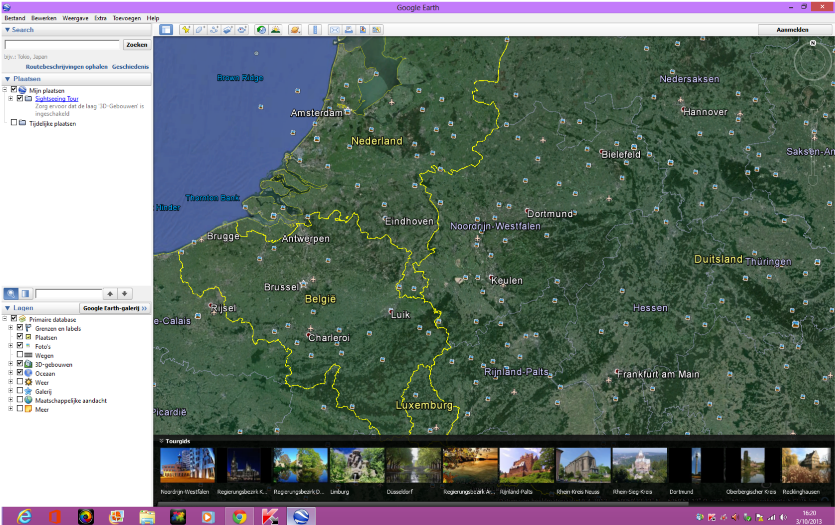The height and width of the screenshot is (525, 835).
Task: Add a path using the toolbar tool
Action: [x=214, y=30]
